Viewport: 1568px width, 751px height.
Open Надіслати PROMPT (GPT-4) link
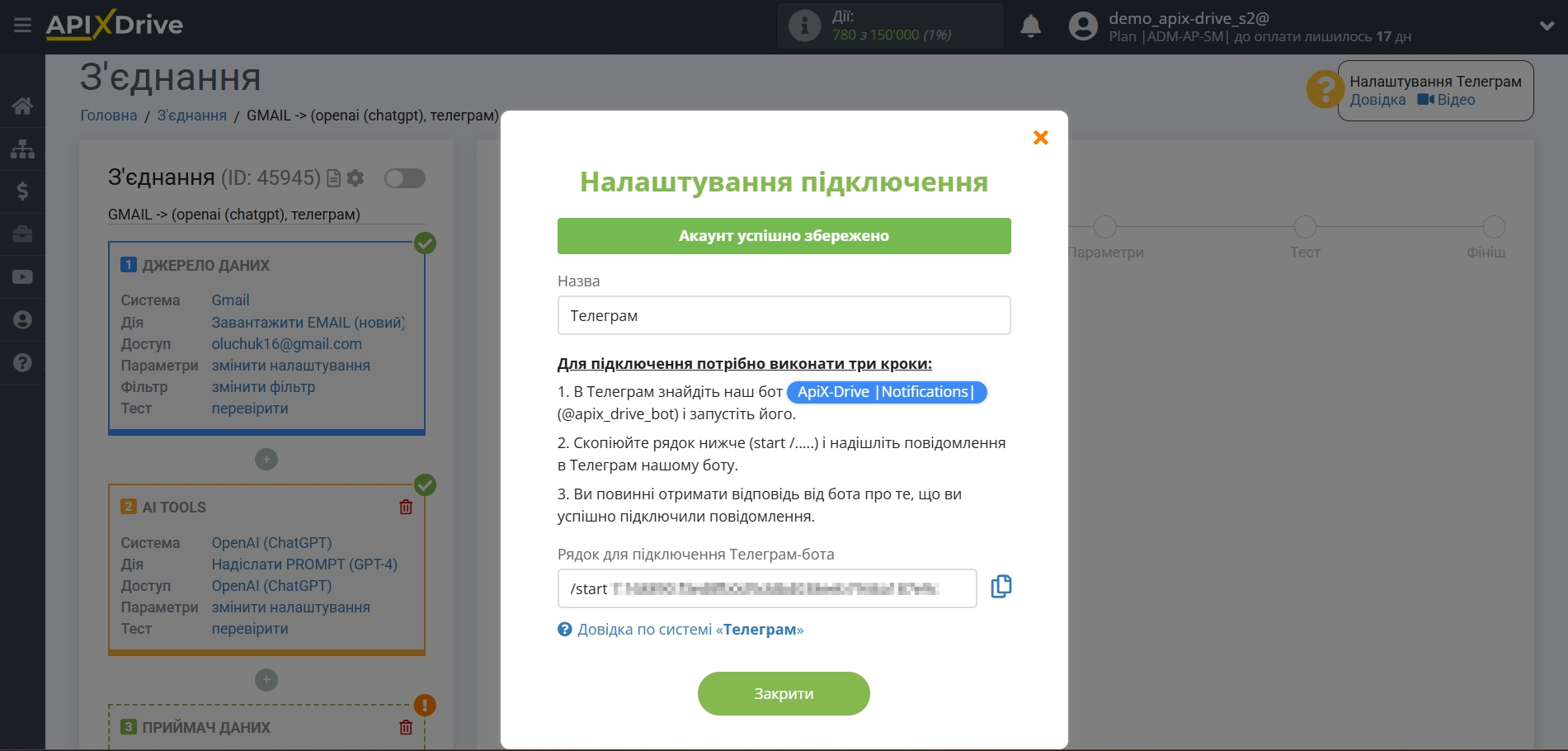pyautogui.click(x=304, y=564)
